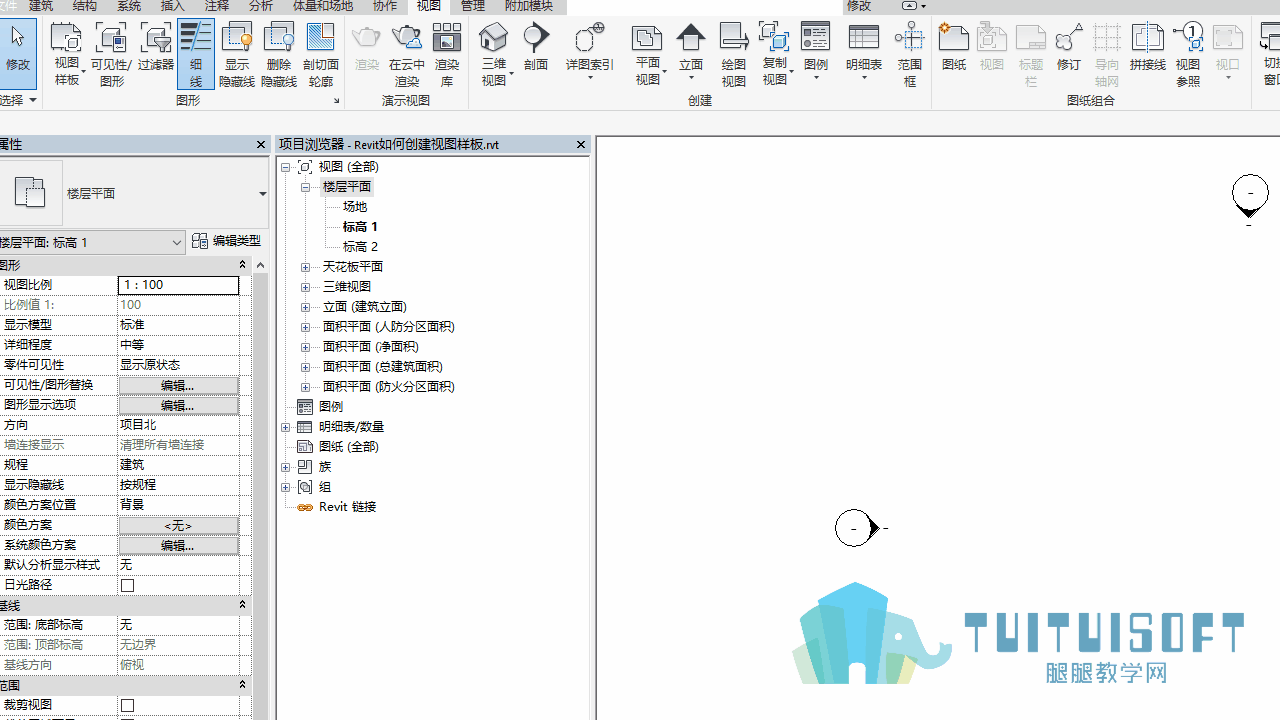
Task: Click the 显示隐藏线 show hidden lines tool
Action: 237,54
